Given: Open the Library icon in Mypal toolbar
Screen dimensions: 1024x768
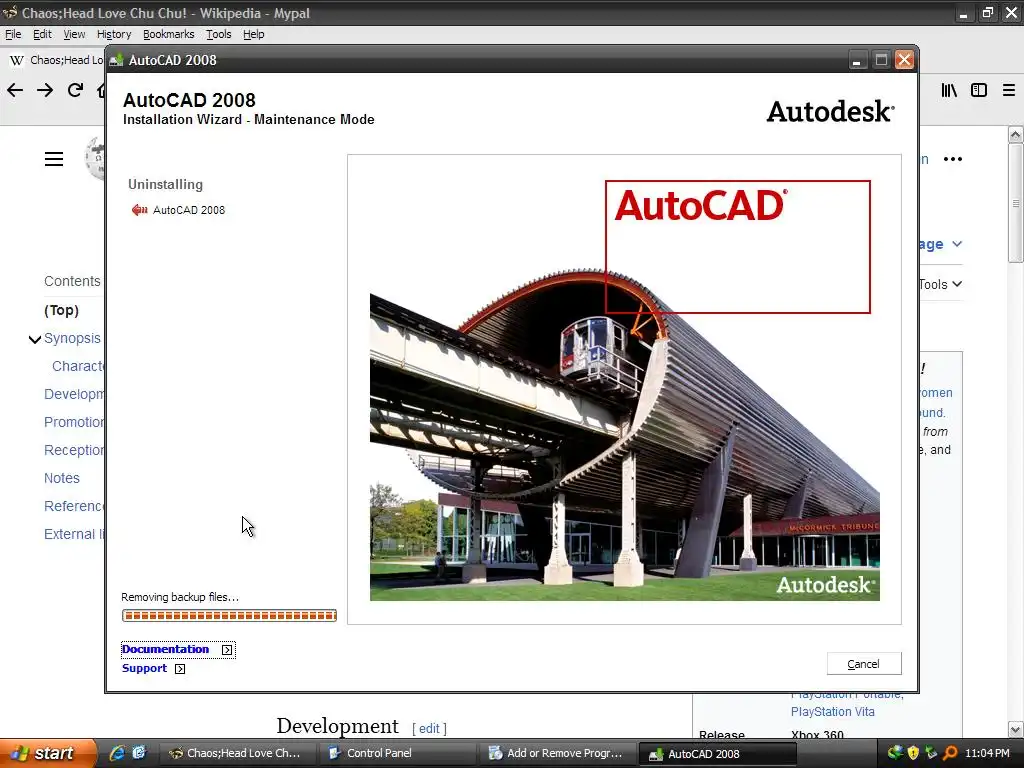Looking at the screenshot, I should pos(949,90).
